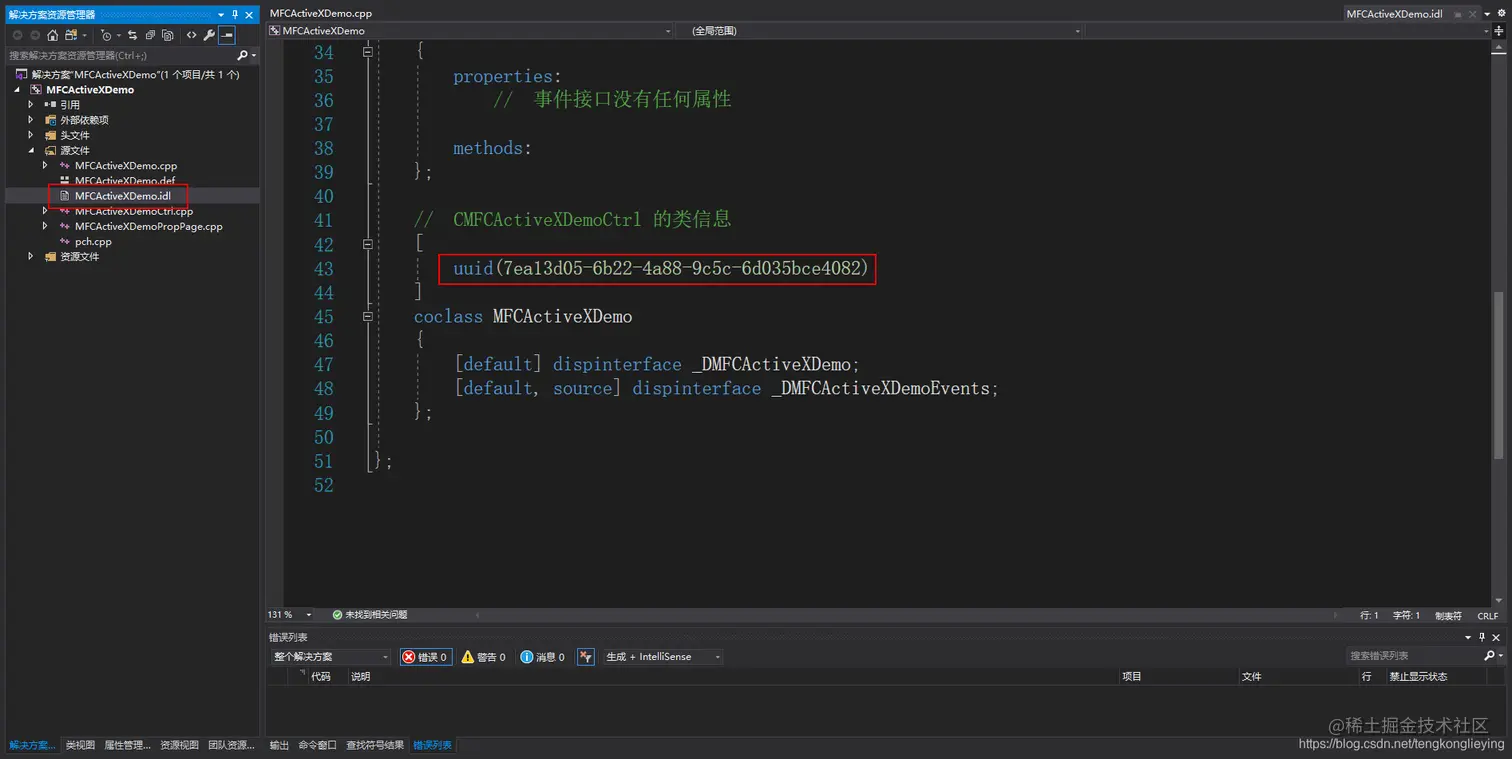Click the search magnifier in Solution Explorer
This screenshot has height=759, width=1512.
[x=242, y=55]
